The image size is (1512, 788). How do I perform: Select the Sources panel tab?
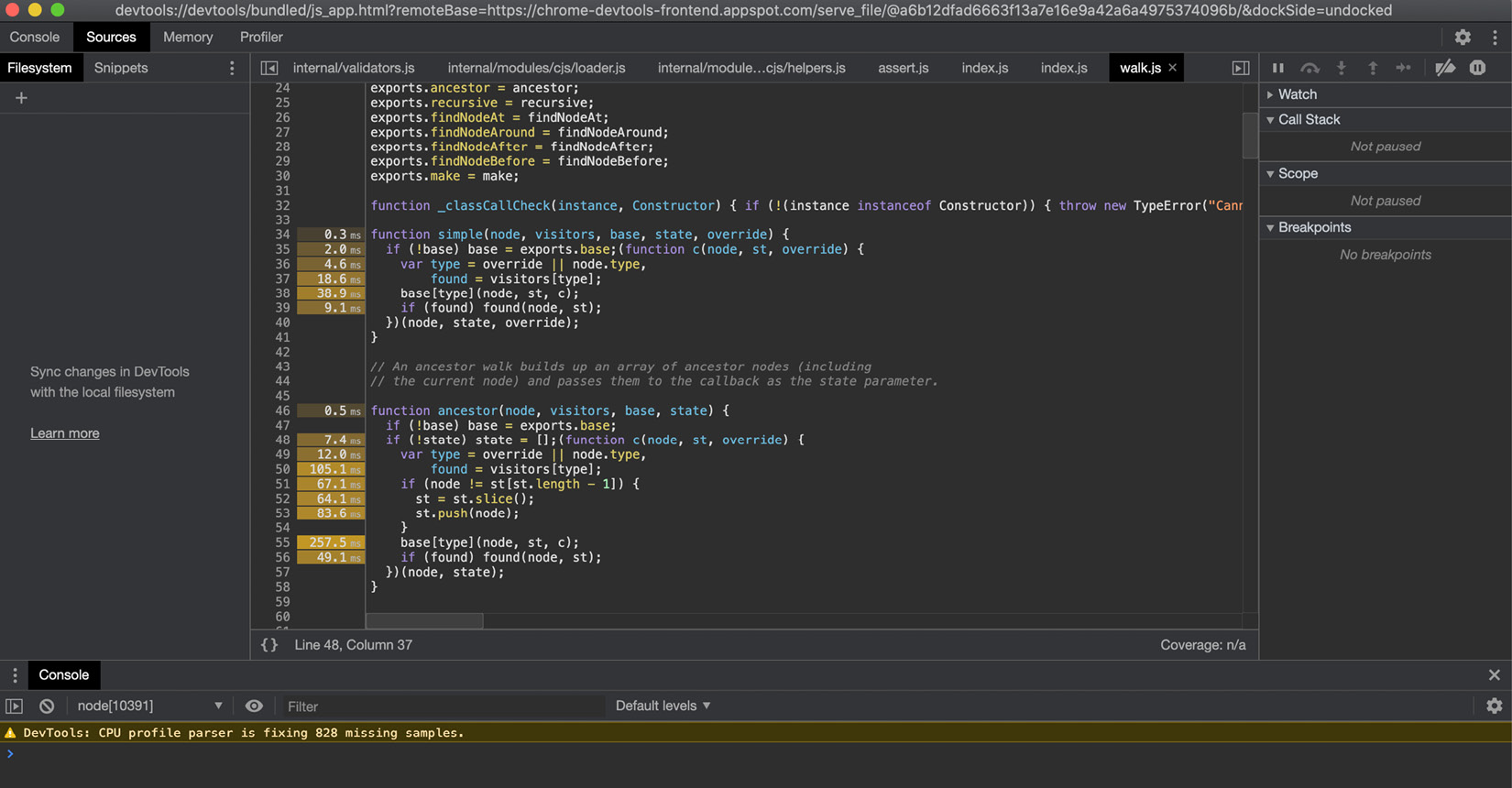pos(111,38)
